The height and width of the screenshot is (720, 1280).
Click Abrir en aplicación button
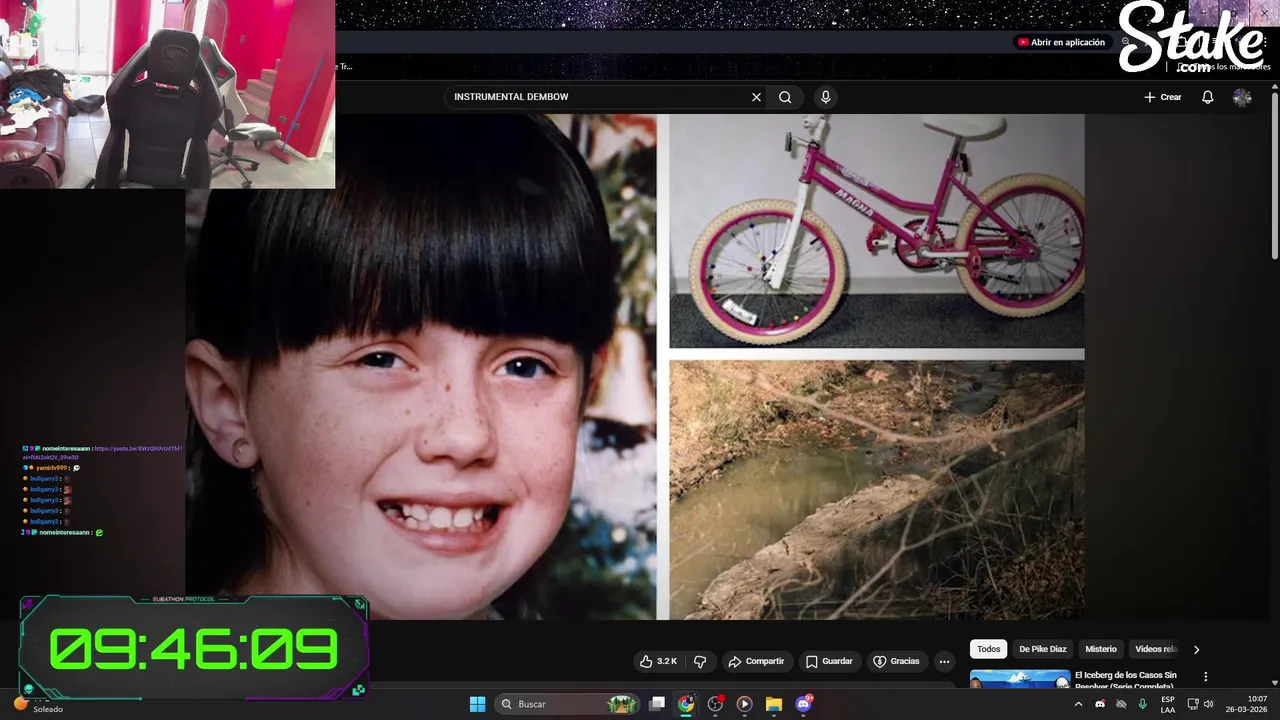click(x=1061, y=42)
